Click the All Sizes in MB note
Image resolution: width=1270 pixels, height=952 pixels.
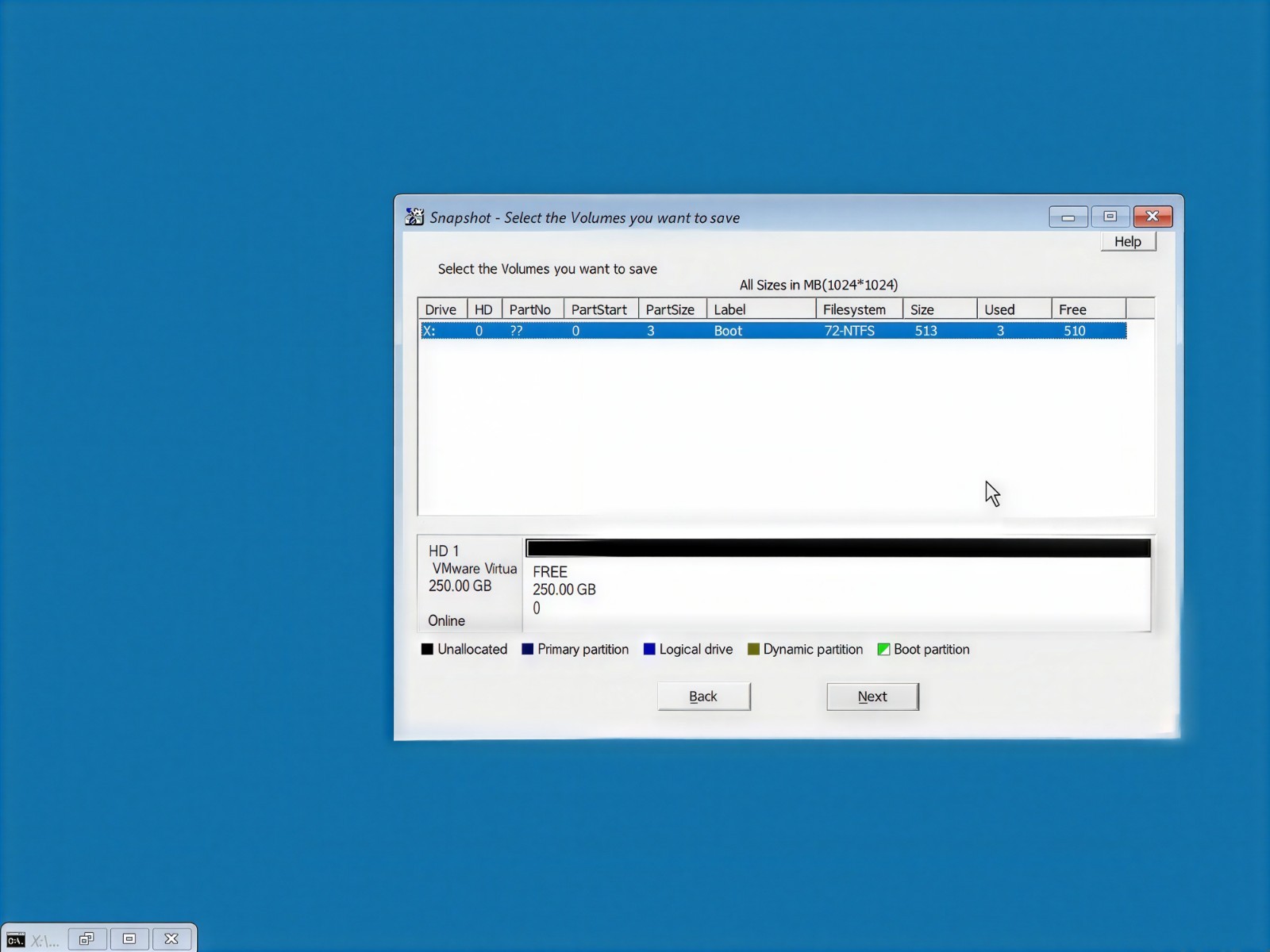click(818, 285)
